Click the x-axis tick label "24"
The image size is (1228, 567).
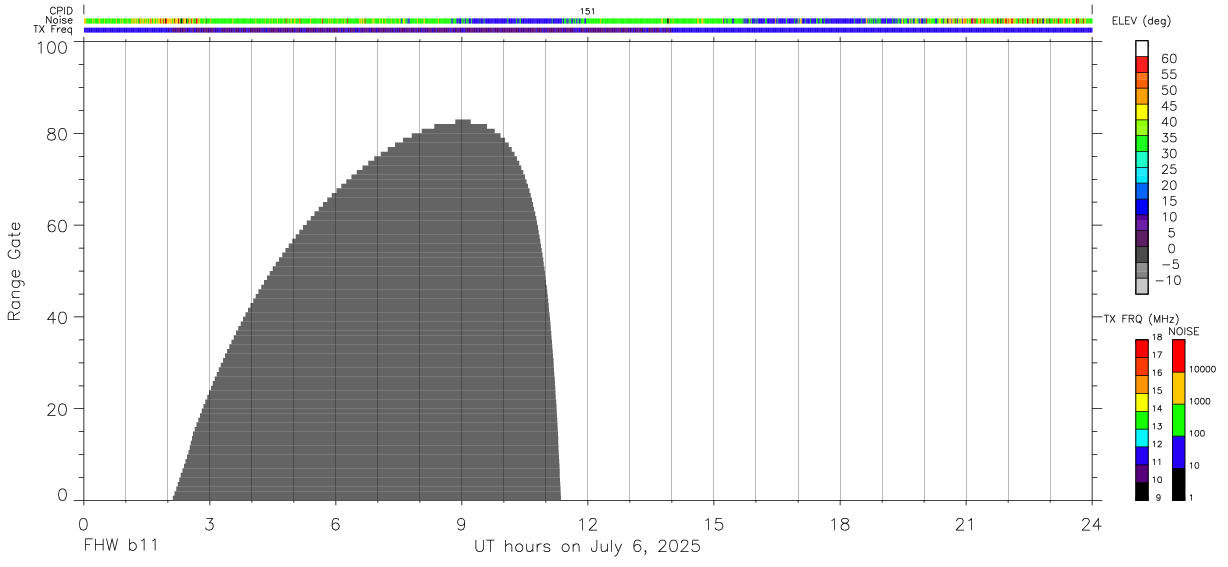(x=1092, y=525)
